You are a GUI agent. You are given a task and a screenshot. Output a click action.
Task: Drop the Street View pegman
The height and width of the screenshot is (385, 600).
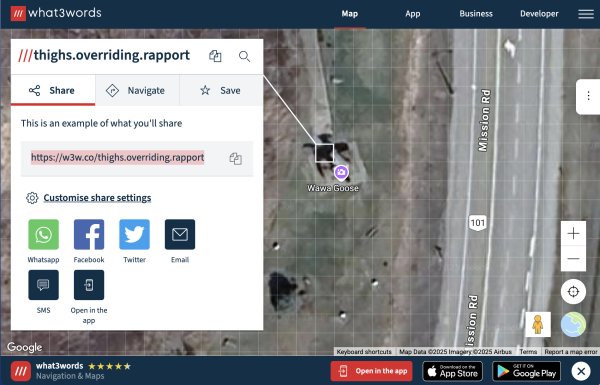[538, 324]
